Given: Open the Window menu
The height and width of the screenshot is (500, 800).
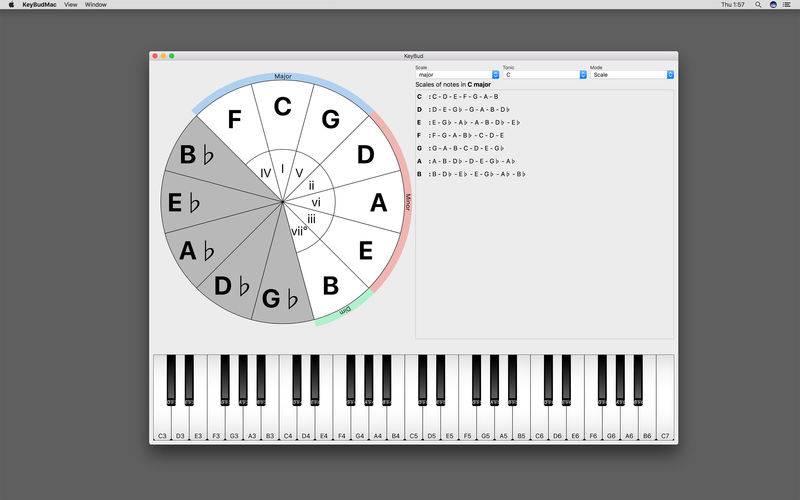Looking at the screenshot, I should coord(96,5).
